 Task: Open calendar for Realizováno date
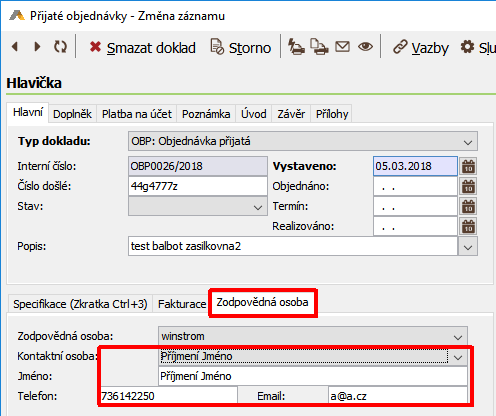(x=468, y=226)
